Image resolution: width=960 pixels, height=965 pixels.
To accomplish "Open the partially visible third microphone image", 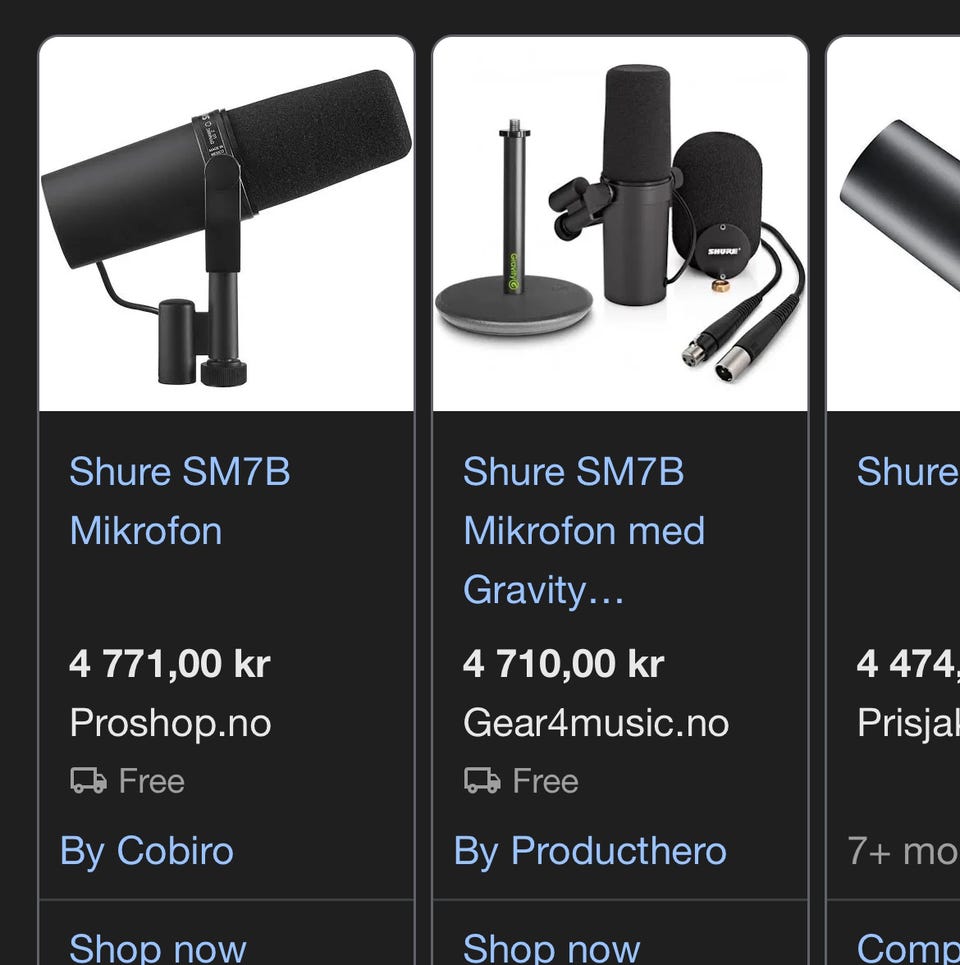I will coord(894,224).
